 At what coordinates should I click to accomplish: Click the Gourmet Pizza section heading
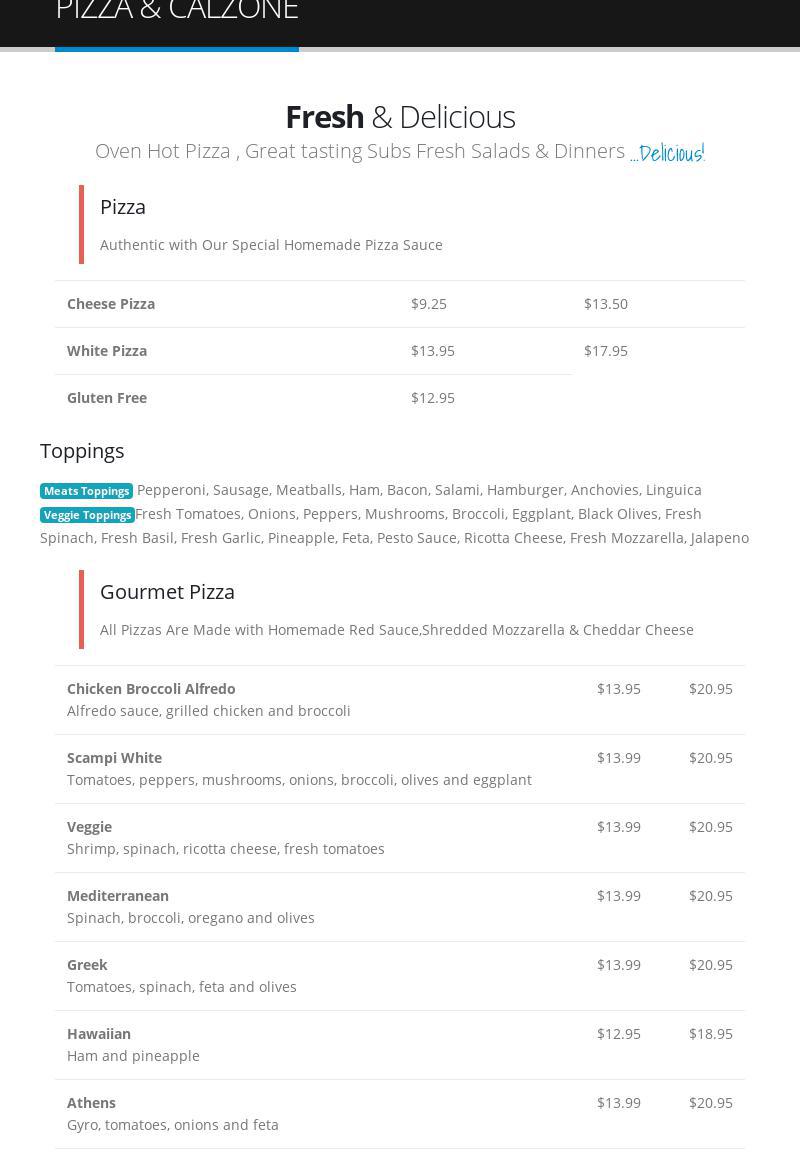[167, 592]
